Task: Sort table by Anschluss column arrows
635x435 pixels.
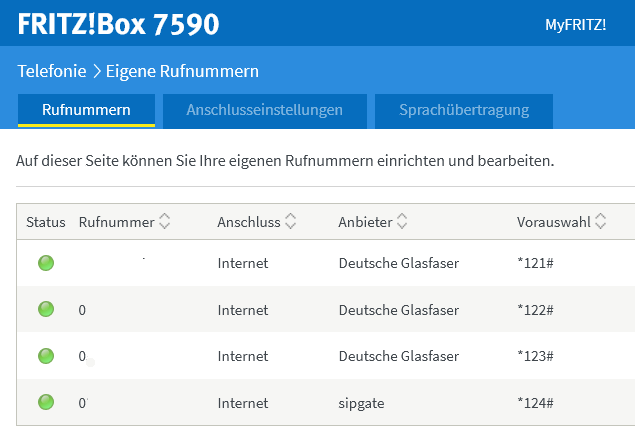Action: (x=290, y=222)
